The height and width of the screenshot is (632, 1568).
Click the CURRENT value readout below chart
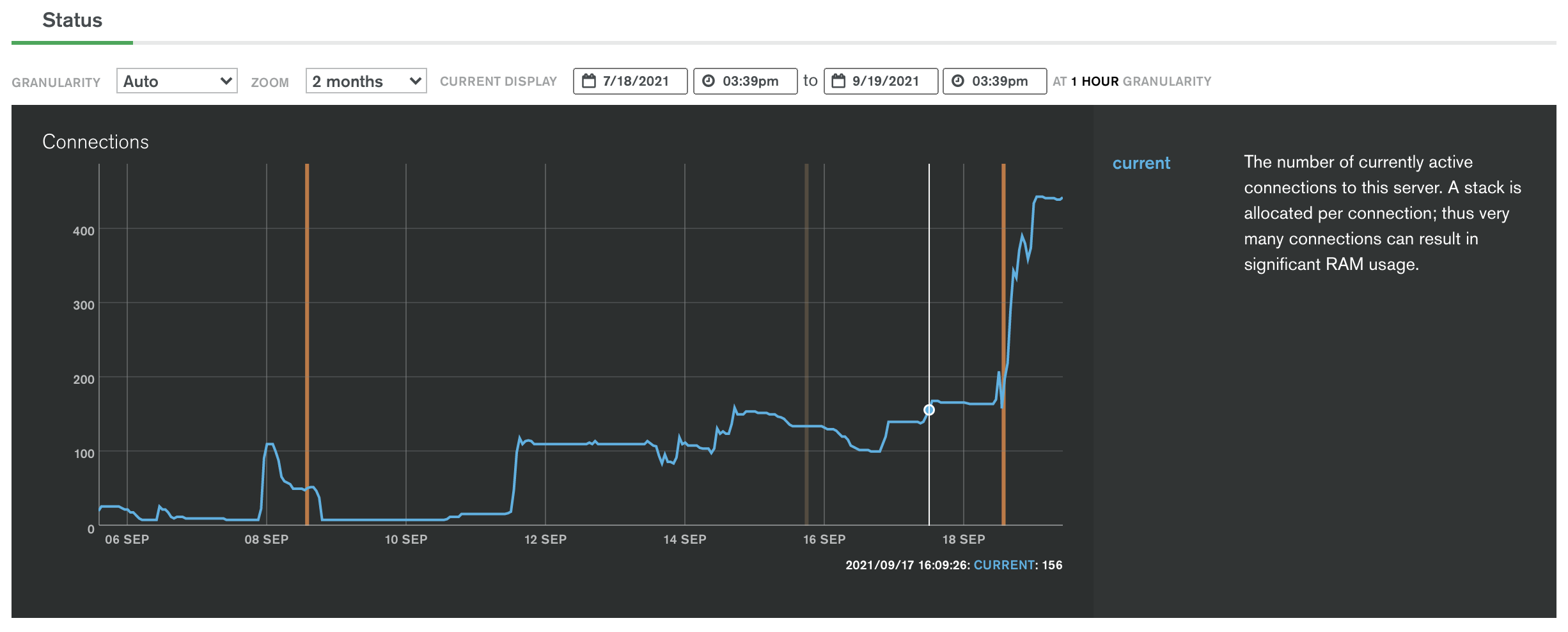click(954, 565)
